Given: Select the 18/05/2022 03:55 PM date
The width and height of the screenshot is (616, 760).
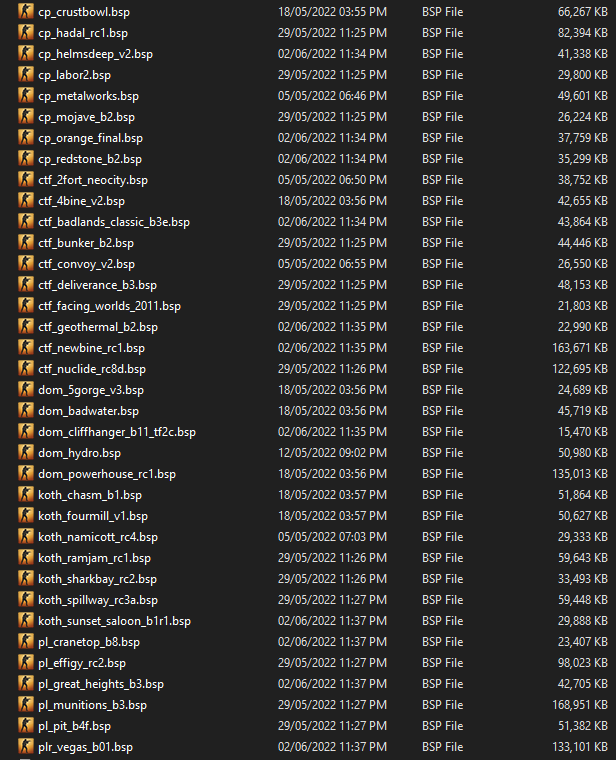Looking at the screenshot, I should click(332, 12).
